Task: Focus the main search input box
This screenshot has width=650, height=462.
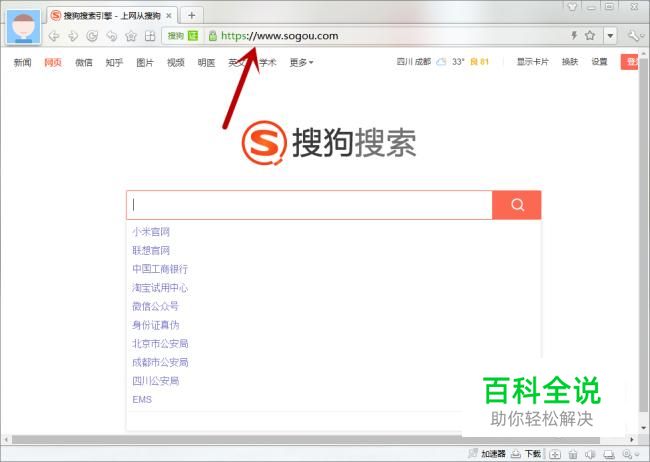Action: [x=309, y=205]
